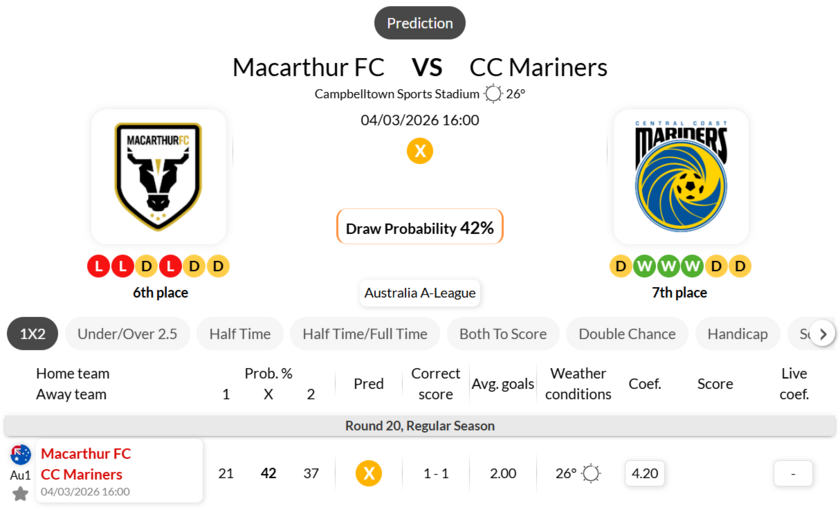The width and height of the screenshot is (840, 510).
Task: Open the Macarthur FC team link in row
Action: point(86,453)
